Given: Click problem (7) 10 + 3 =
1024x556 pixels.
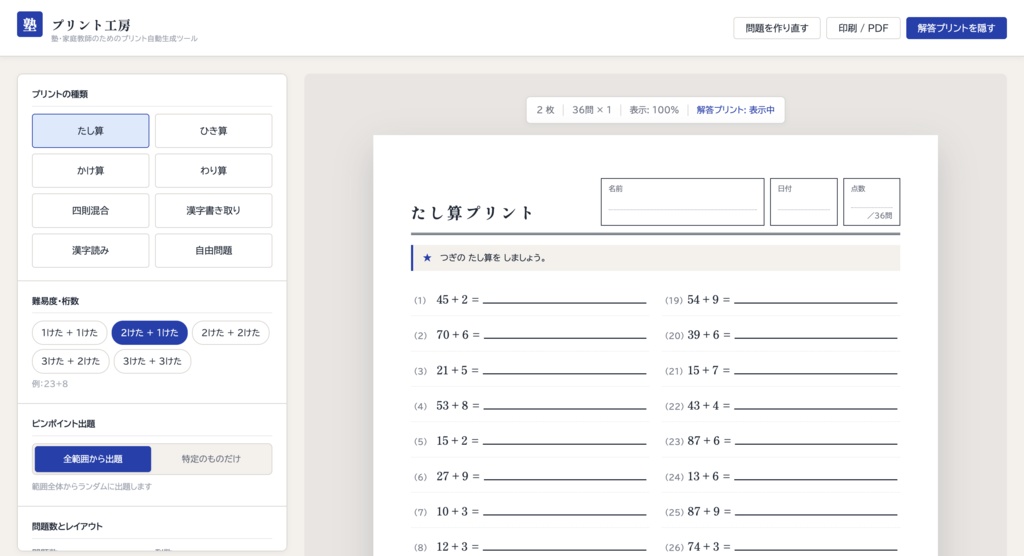Looking at the screenshot, I should pyautogui.click(x=530, y=512).
